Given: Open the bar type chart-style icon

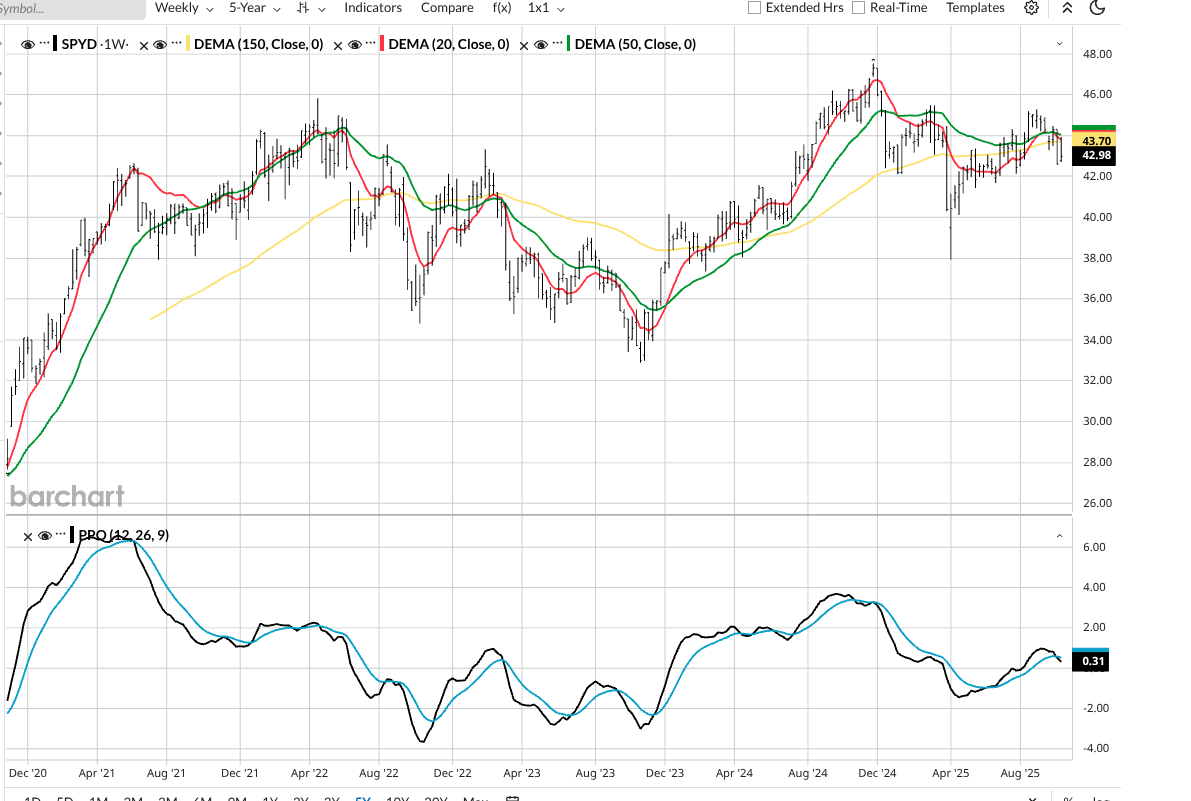Looking at the screenshot, I should 304,8.
